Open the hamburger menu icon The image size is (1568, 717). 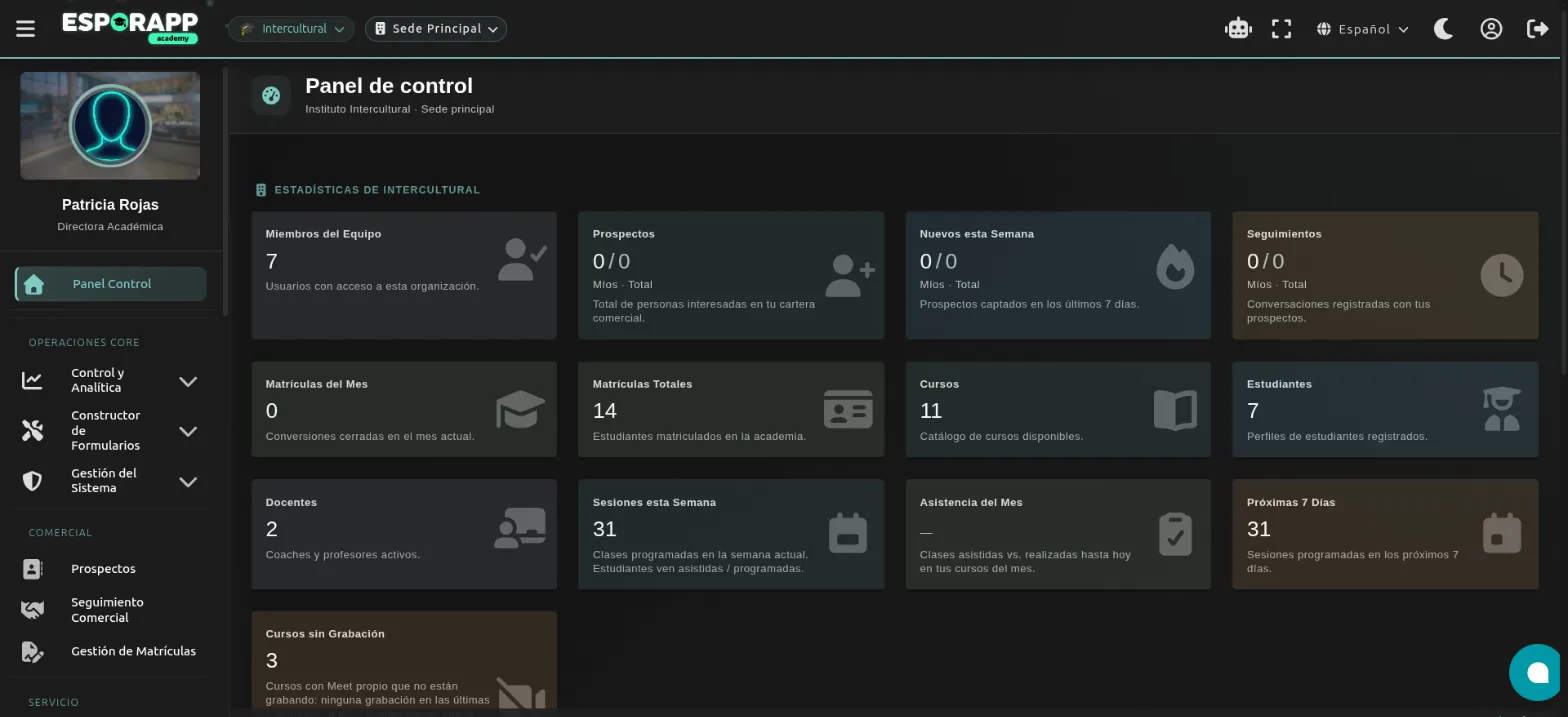pos(26,29)
